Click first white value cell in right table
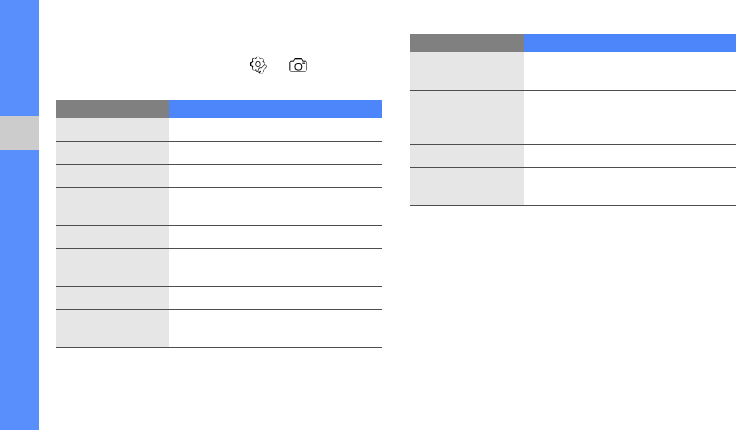 [629, 70]
